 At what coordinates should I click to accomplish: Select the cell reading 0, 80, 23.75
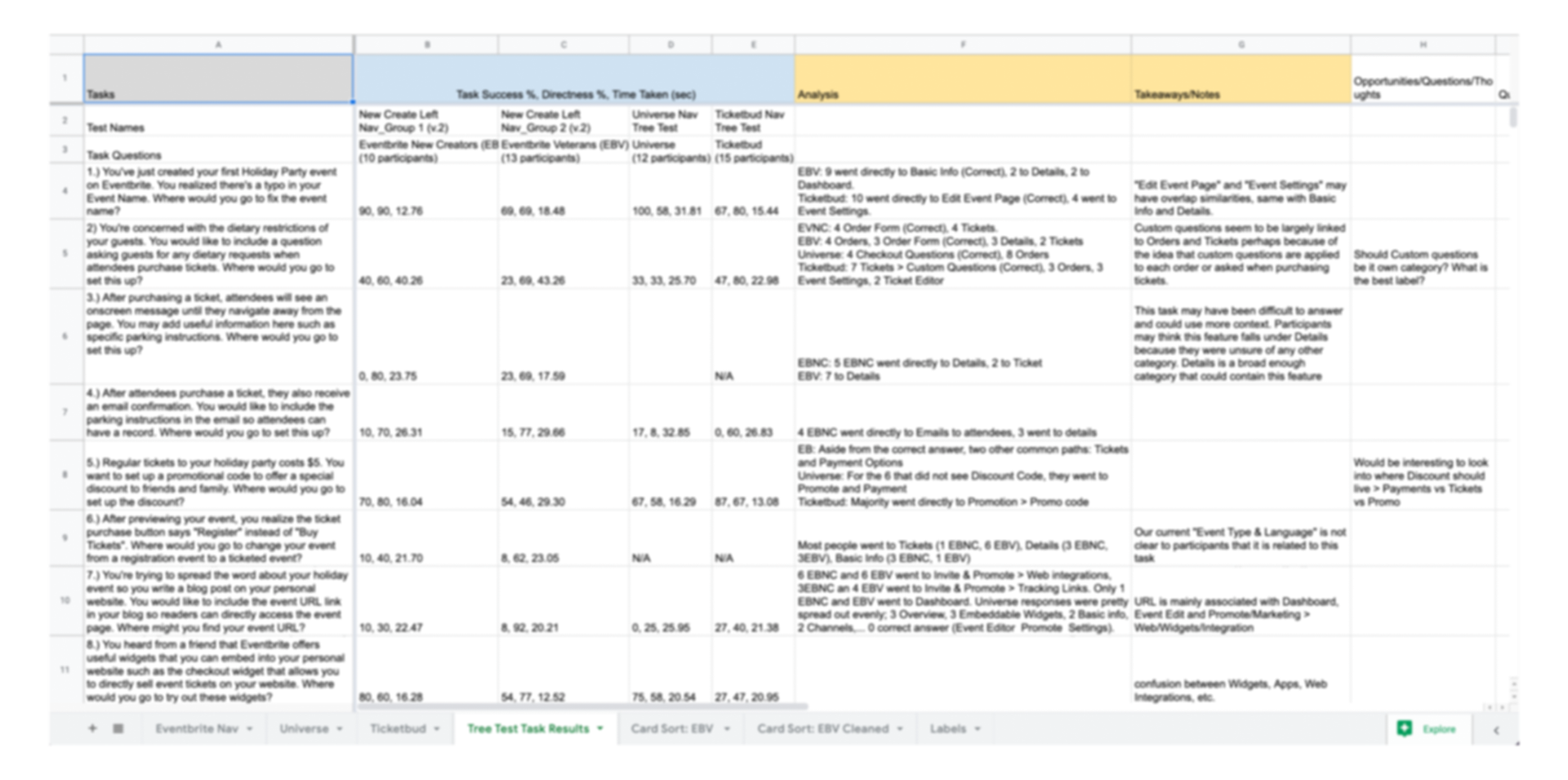pos(426,336)
